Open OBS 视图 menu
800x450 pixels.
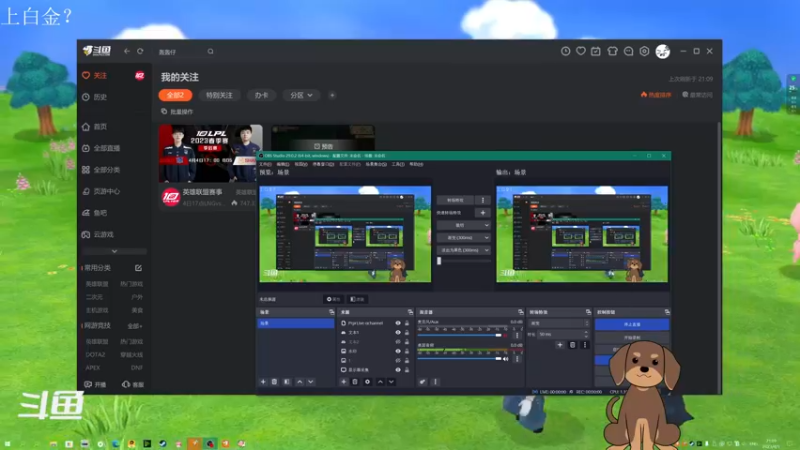[x=301, y=164]
